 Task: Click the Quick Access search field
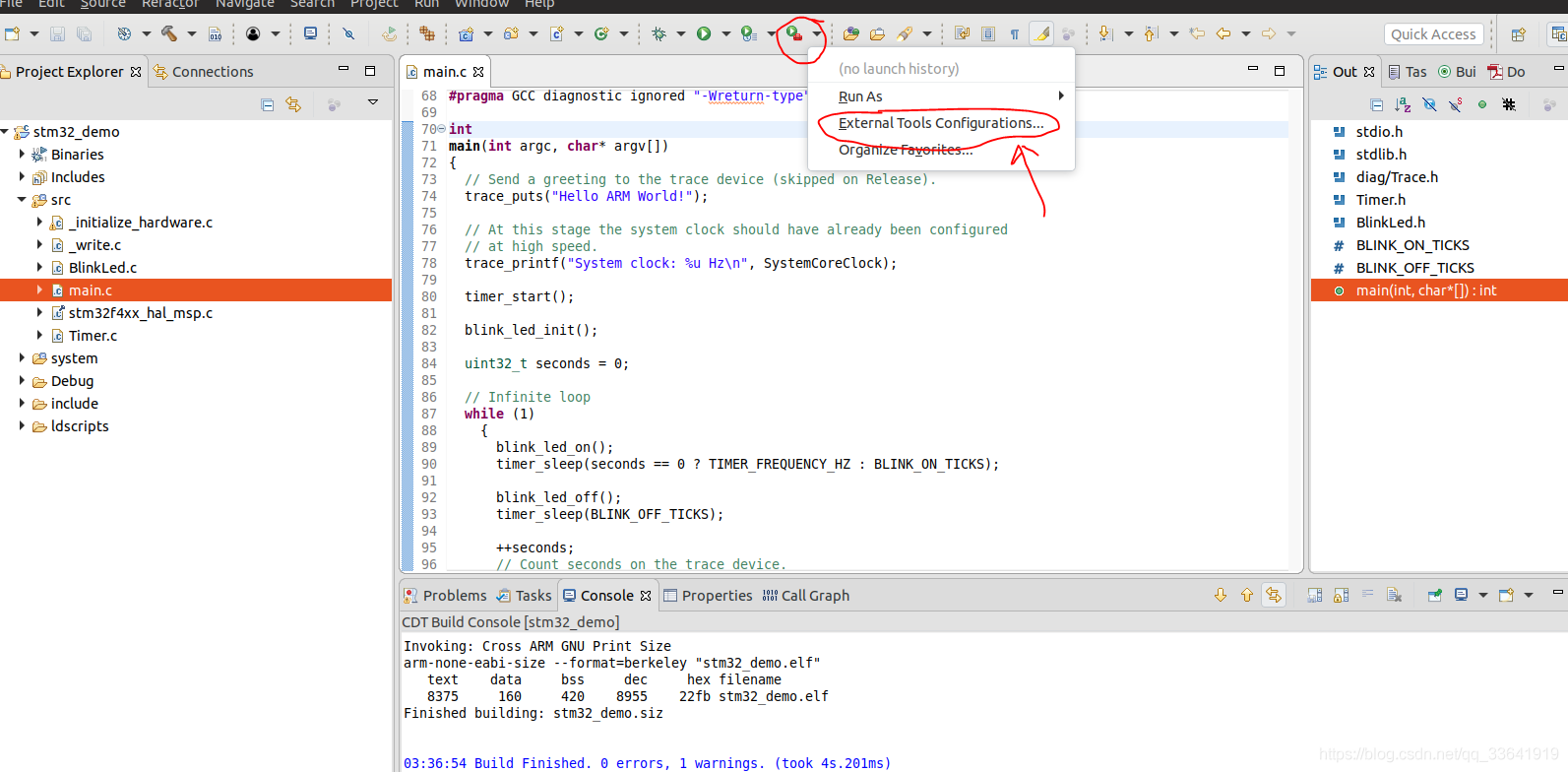(1433, 33)
